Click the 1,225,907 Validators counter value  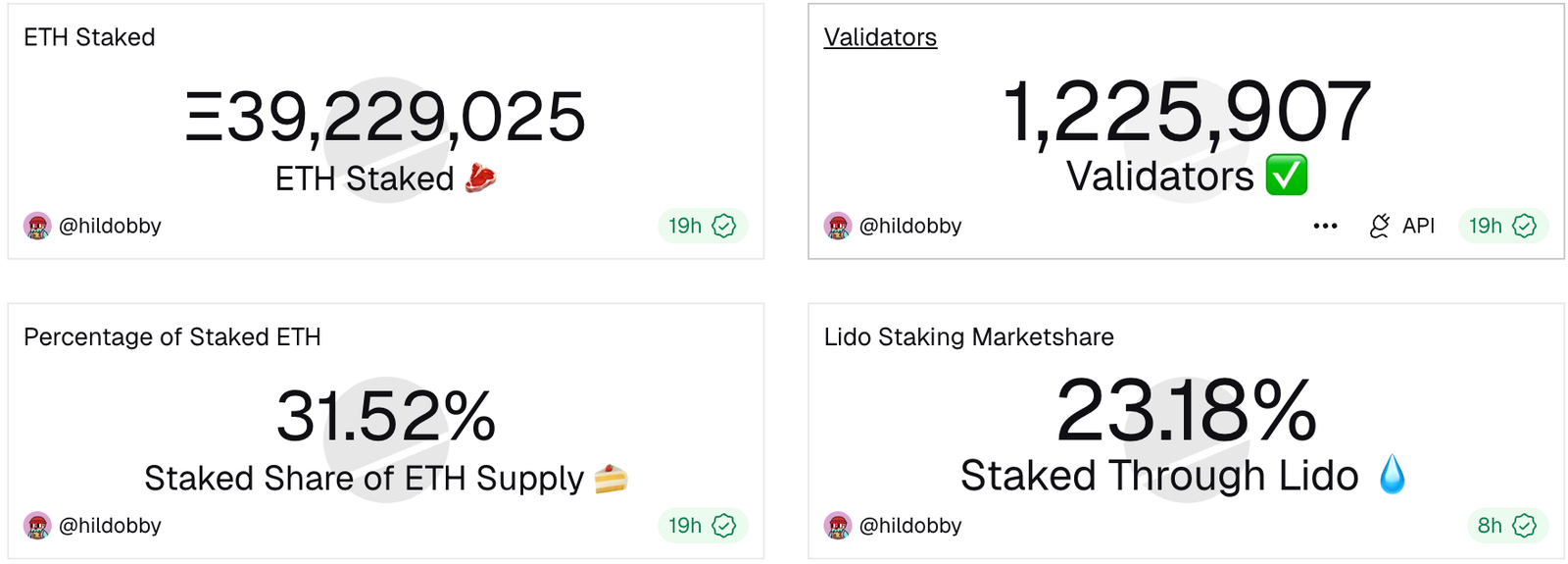click(1187, 112)
